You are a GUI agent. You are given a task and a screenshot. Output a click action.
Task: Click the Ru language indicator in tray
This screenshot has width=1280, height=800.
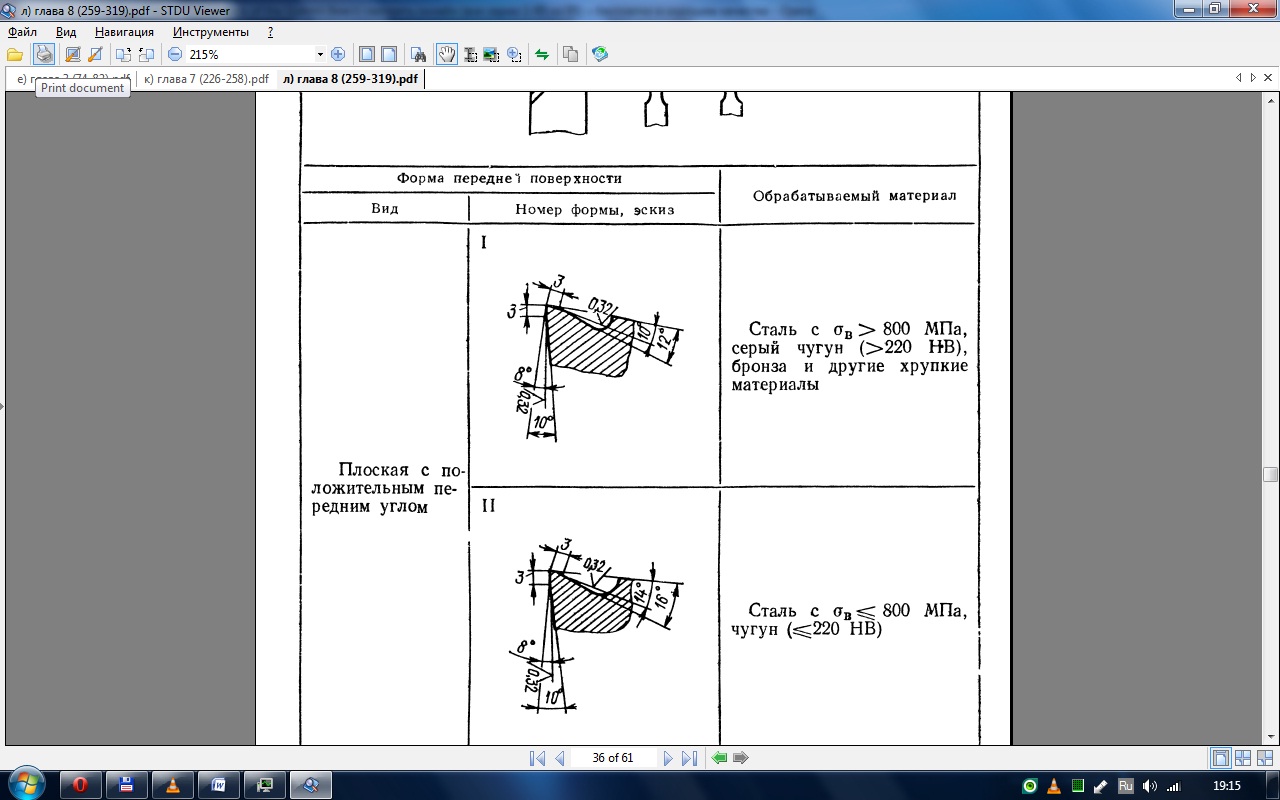pyautogui.click(x=1125, y=786)
